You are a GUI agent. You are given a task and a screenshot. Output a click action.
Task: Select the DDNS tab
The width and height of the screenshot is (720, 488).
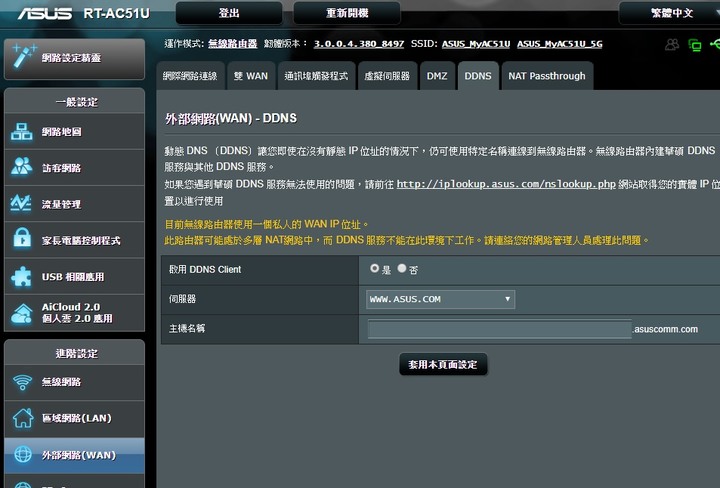point(478,76)
